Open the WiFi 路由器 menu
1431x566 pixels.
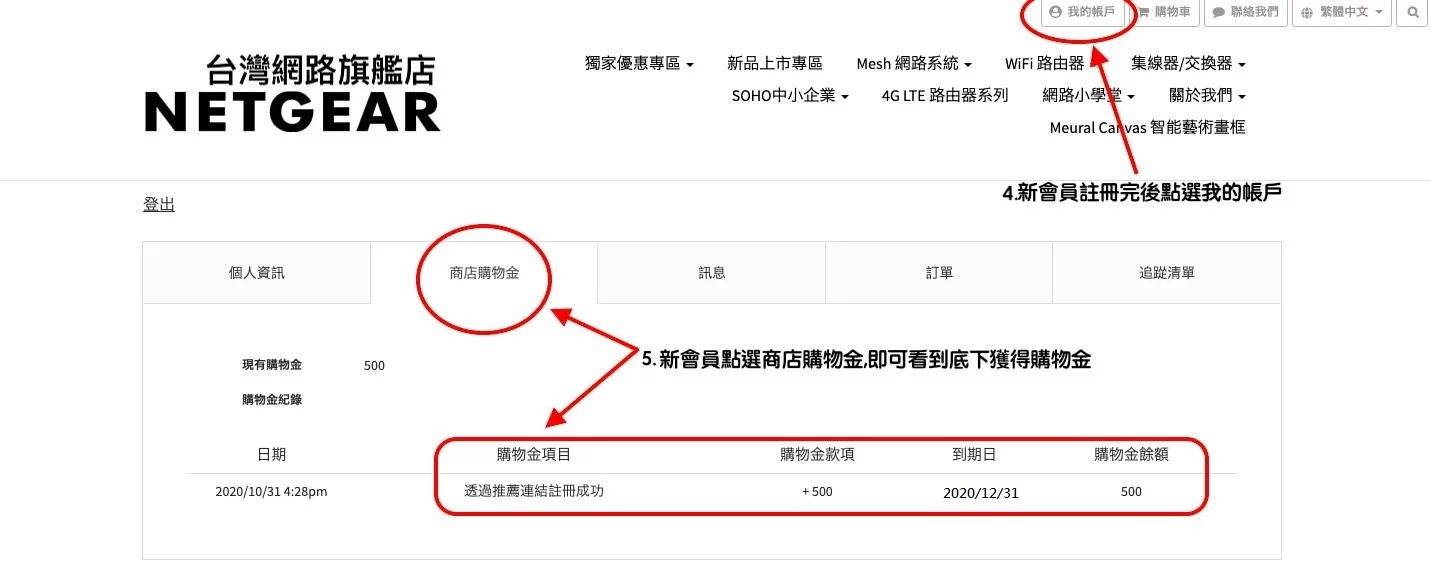[x=1045, y=63]
